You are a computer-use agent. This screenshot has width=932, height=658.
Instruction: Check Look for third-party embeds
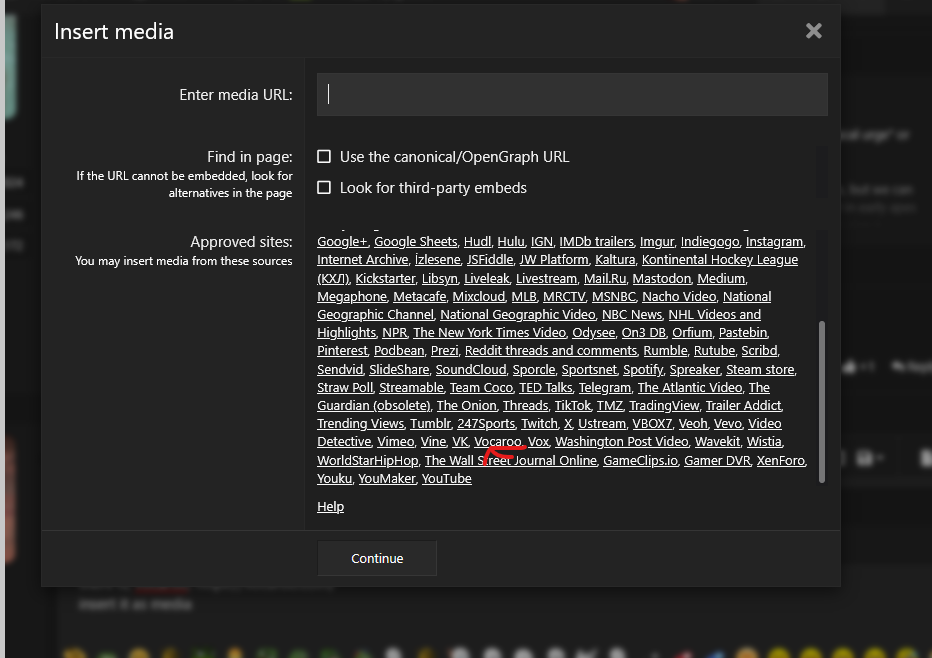[324, 188]
